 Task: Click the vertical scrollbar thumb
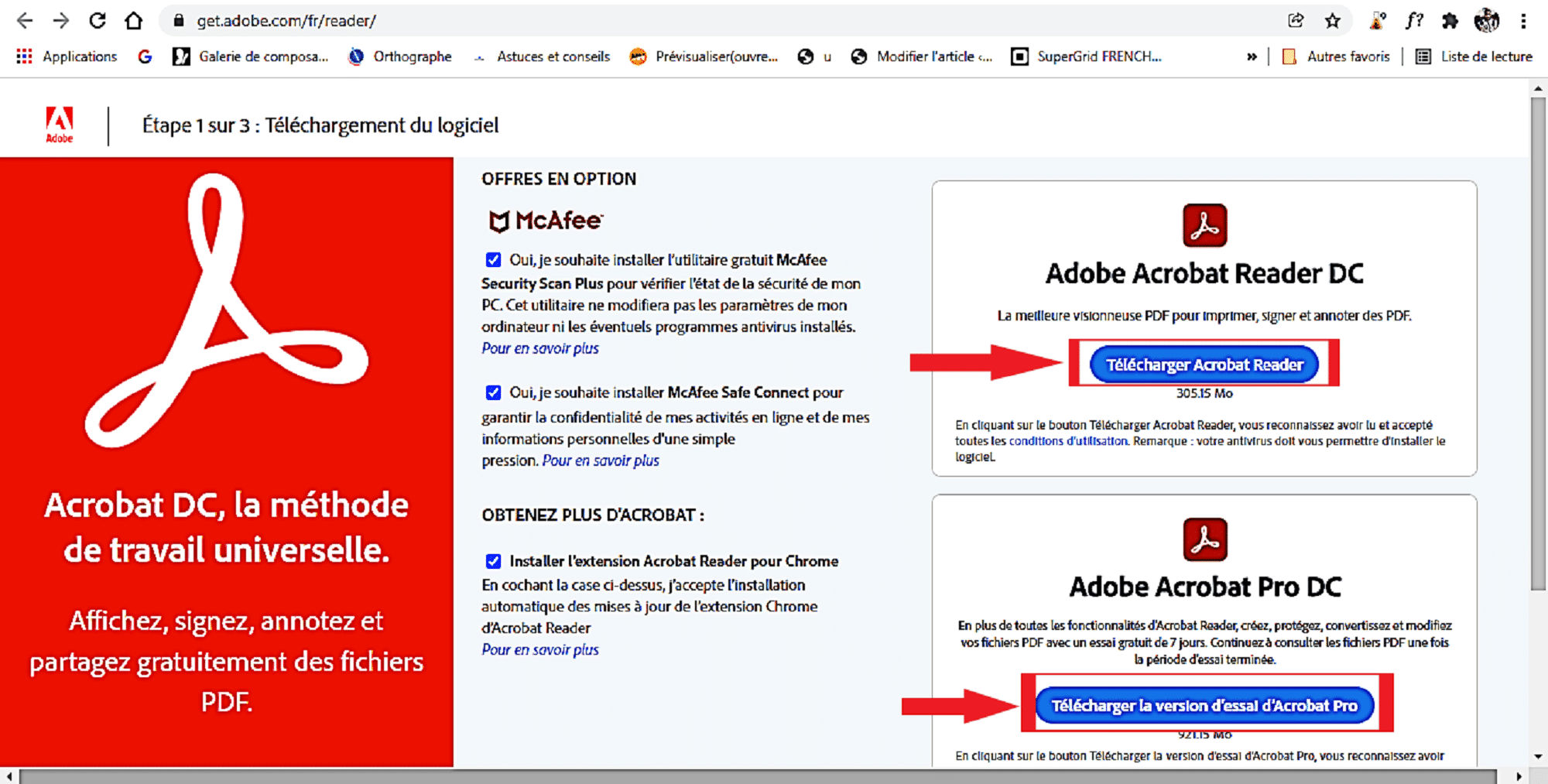[x=1538, y=344]
